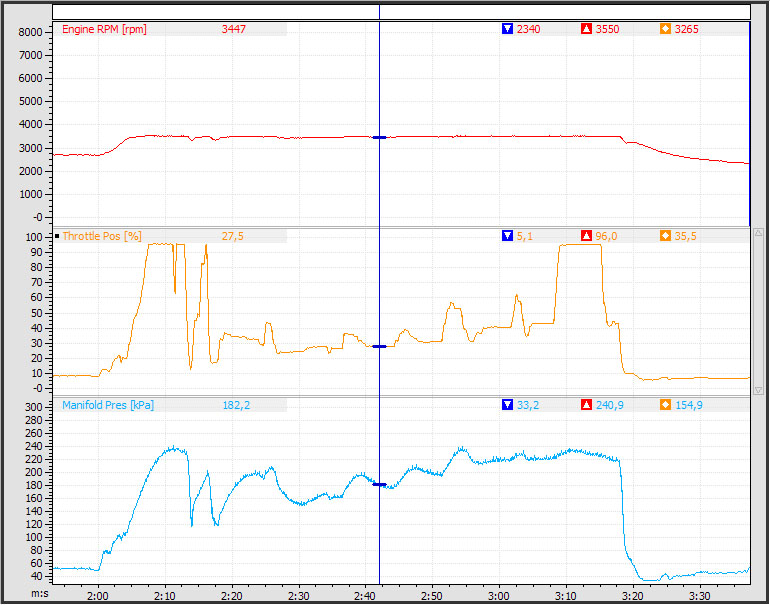Select the Engine RPM [rpm] channel label

point(104,29)
